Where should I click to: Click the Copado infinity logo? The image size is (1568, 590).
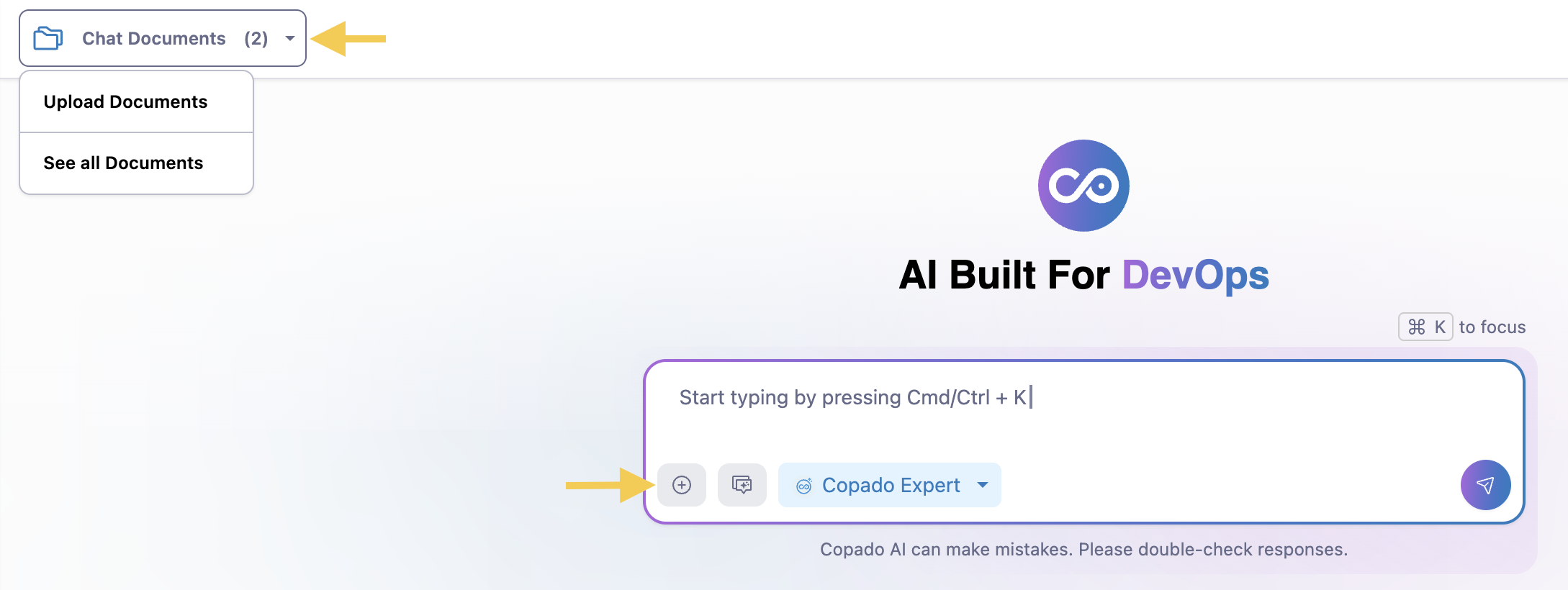click(1083, 186)
